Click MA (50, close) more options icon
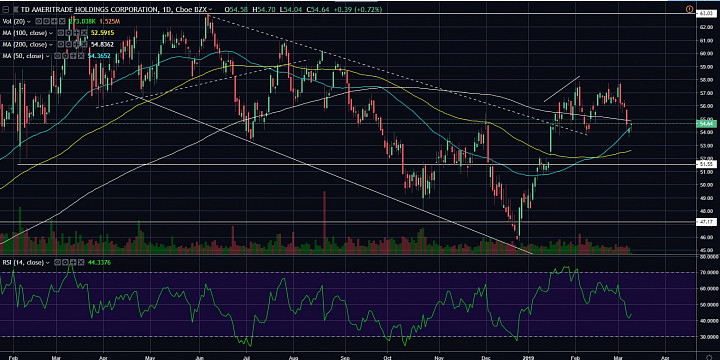Screen dimensions: 720x360 [73, 56]
